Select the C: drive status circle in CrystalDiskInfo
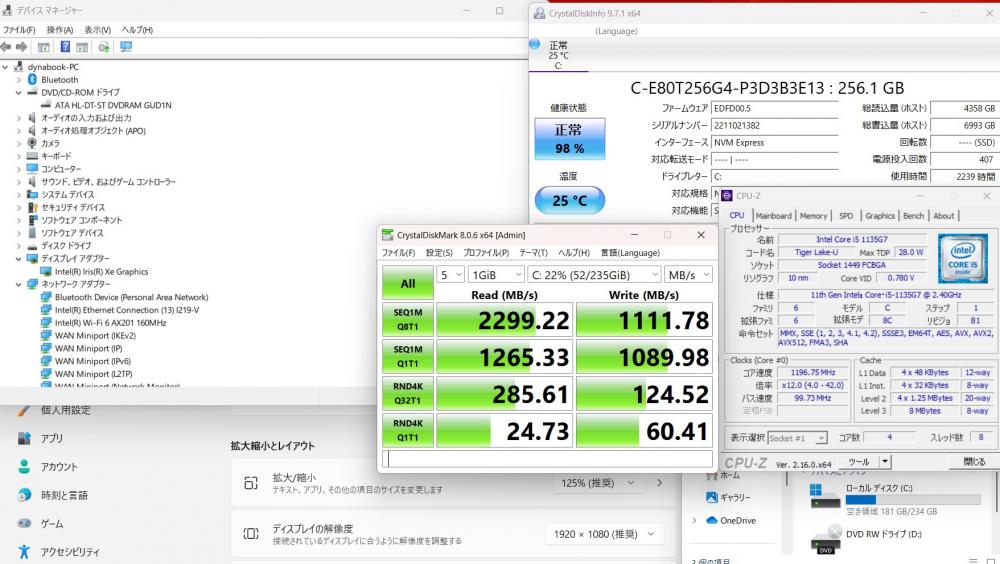The height and width of the screenshot is (564, 1000). point(535,44)
